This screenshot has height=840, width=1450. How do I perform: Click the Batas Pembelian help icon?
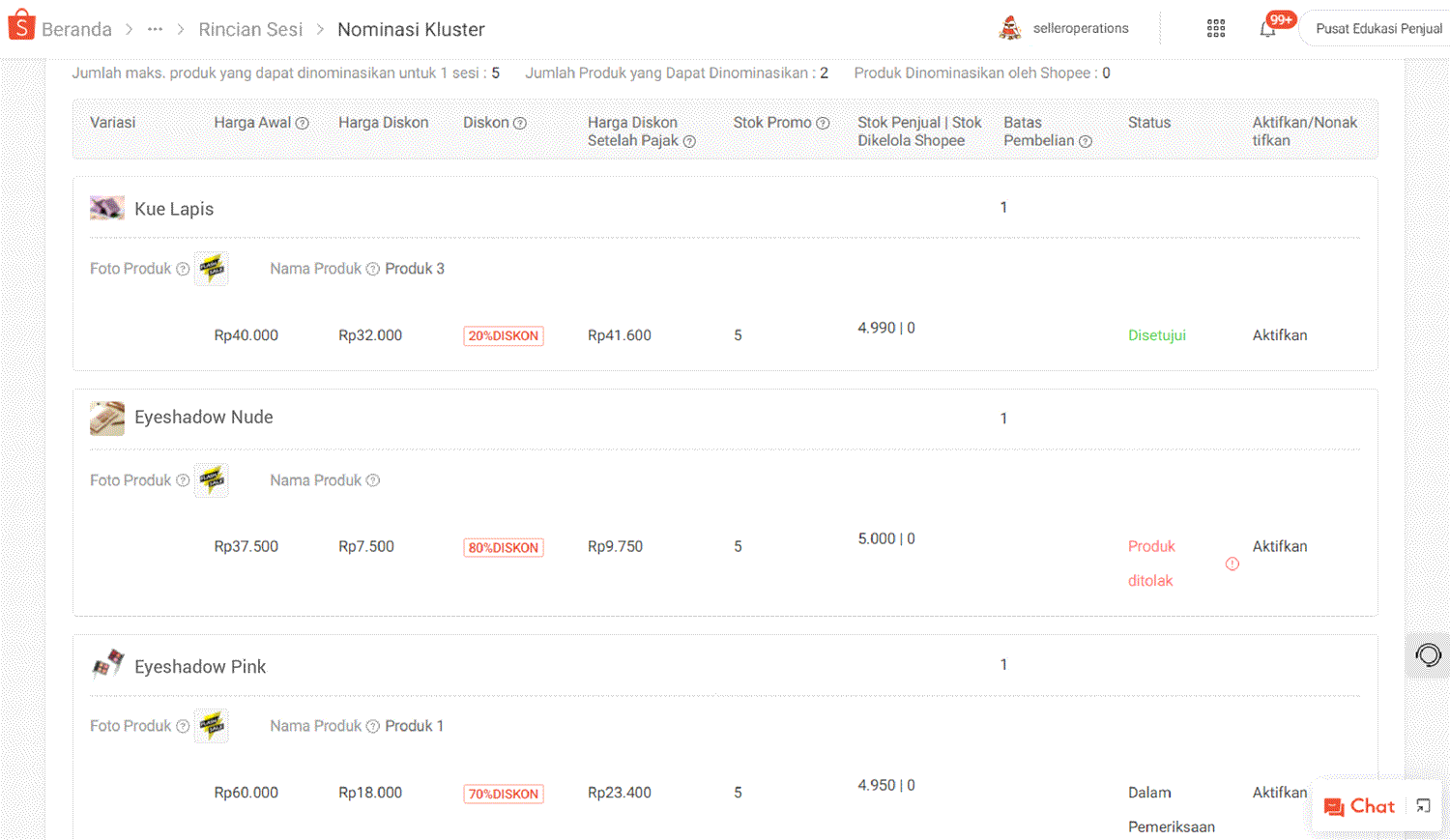(x=1085, y=141)
